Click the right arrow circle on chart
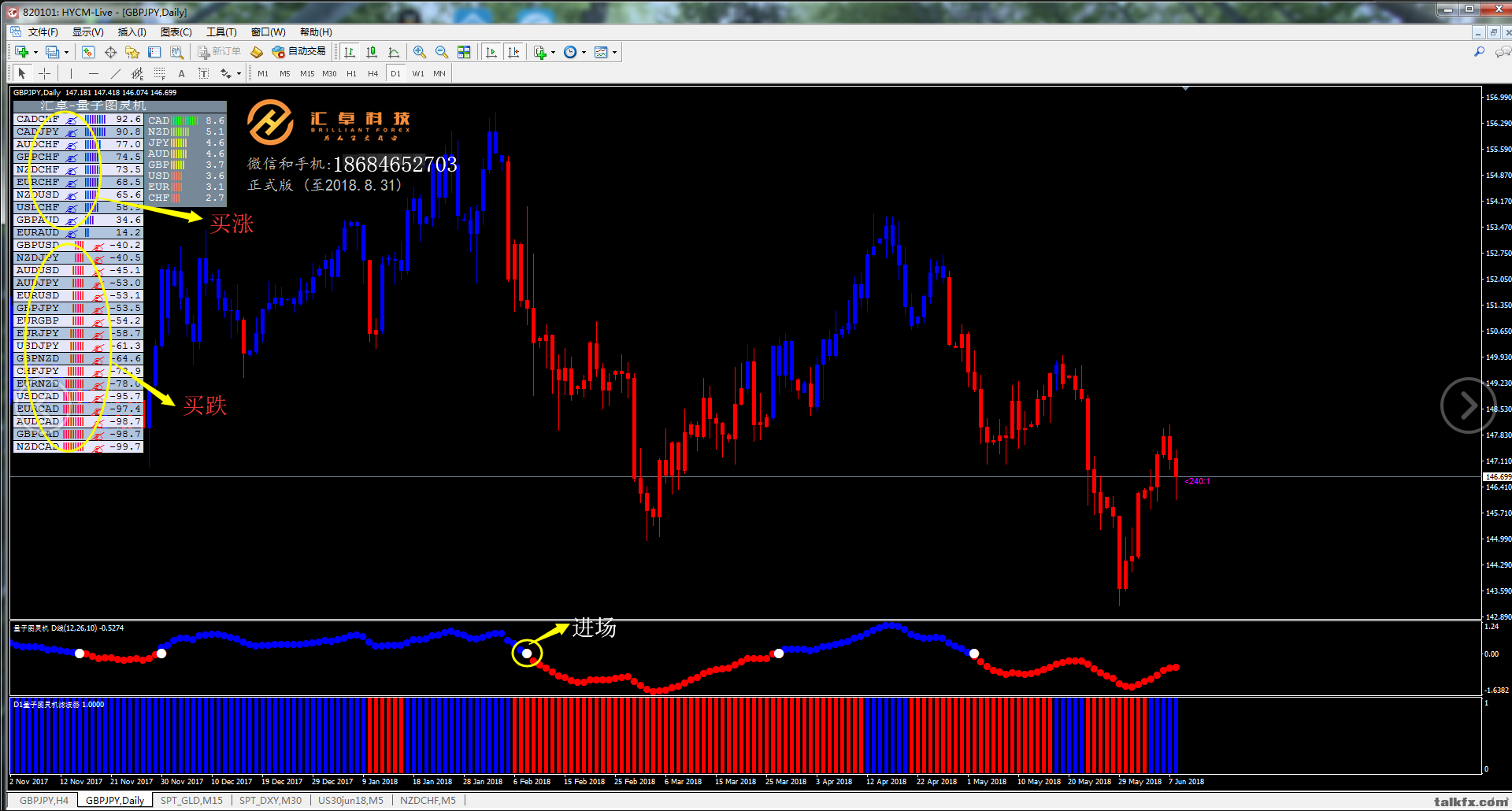 coord(1468,405)
